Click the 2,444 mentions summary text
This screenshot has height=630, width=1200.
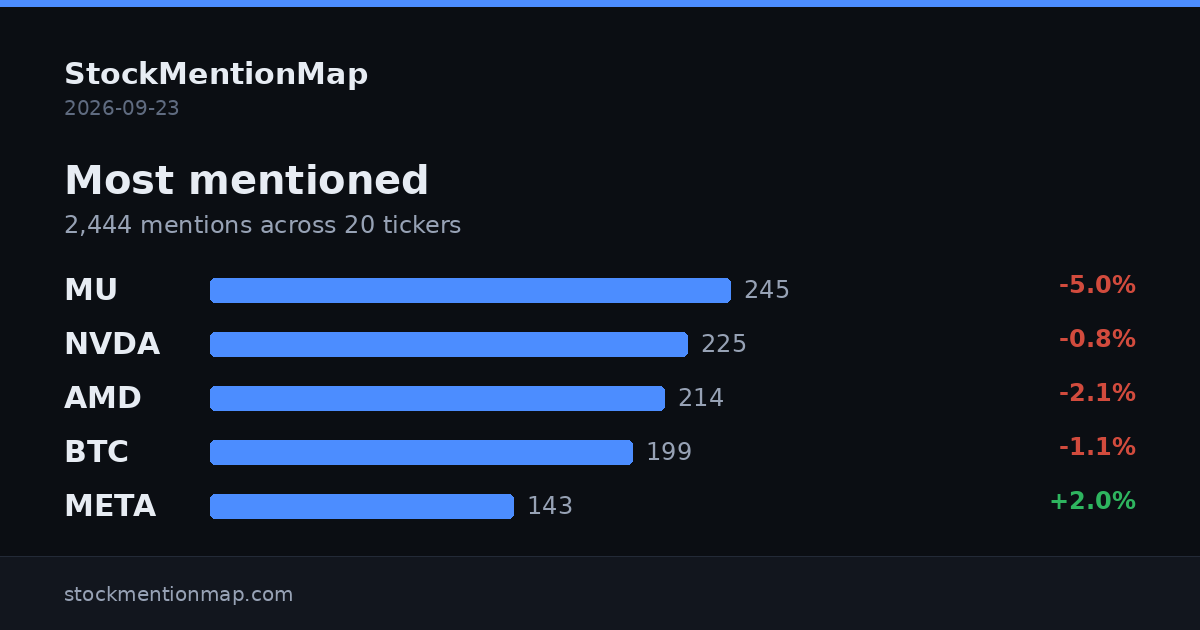[262, 226]
